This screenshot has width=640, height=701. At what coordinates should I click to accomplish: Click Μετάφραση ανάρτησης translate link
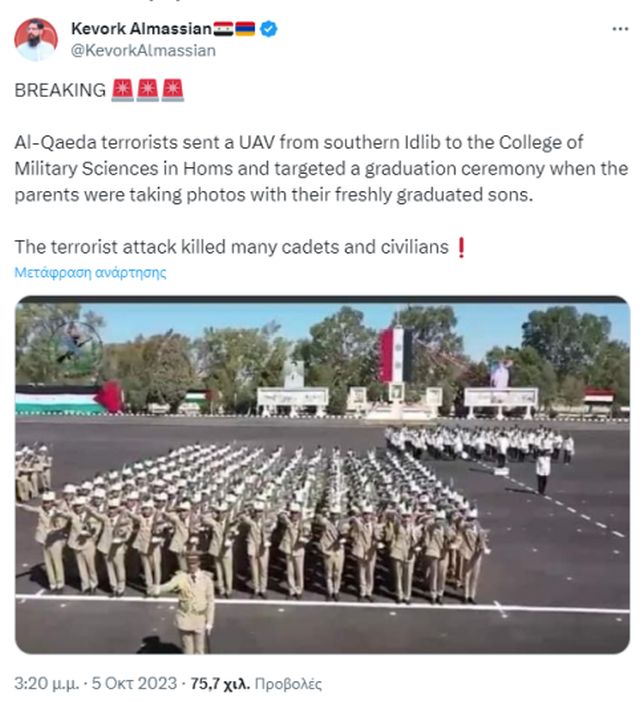coord(90,272)
